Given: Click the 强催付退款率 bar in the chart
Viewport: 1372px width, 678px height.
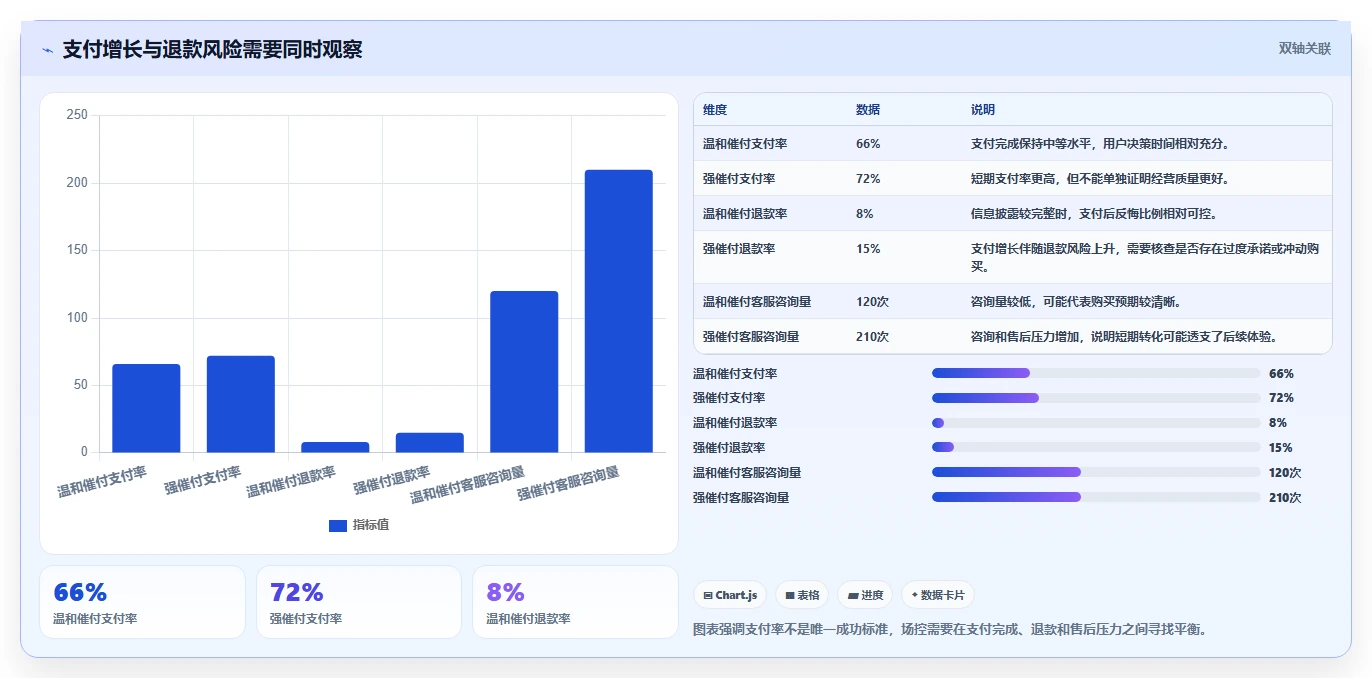Looking at the screenshot, I should [x=430, y=442].
